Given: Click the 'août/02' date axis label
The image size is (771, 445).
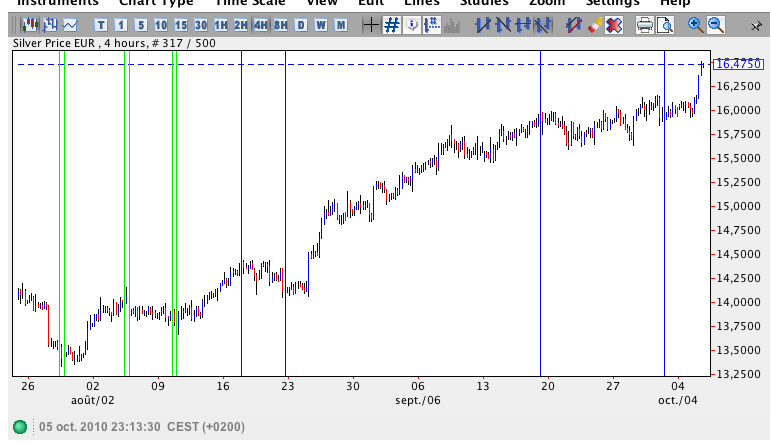Looking at the screenshot, I should (93, 401).
